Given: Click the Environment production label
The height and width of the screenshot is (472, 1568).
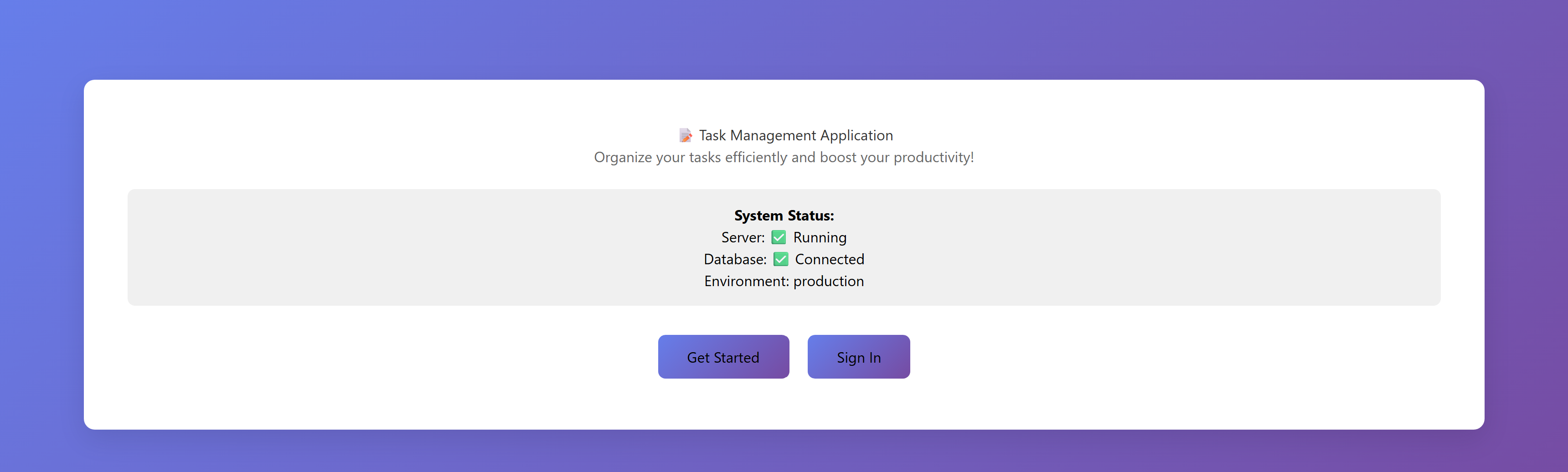Looking at the screenshot, I should tap(784, 281).
